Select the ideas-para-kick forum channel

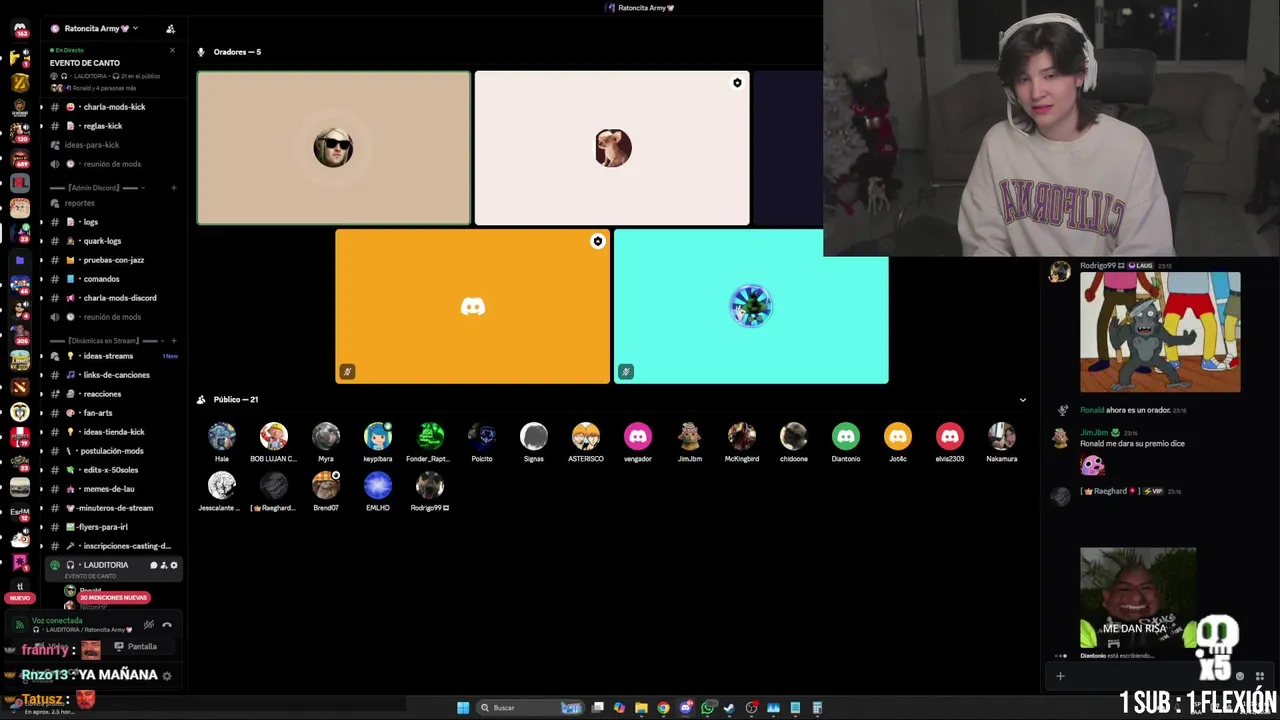point(113,145)
